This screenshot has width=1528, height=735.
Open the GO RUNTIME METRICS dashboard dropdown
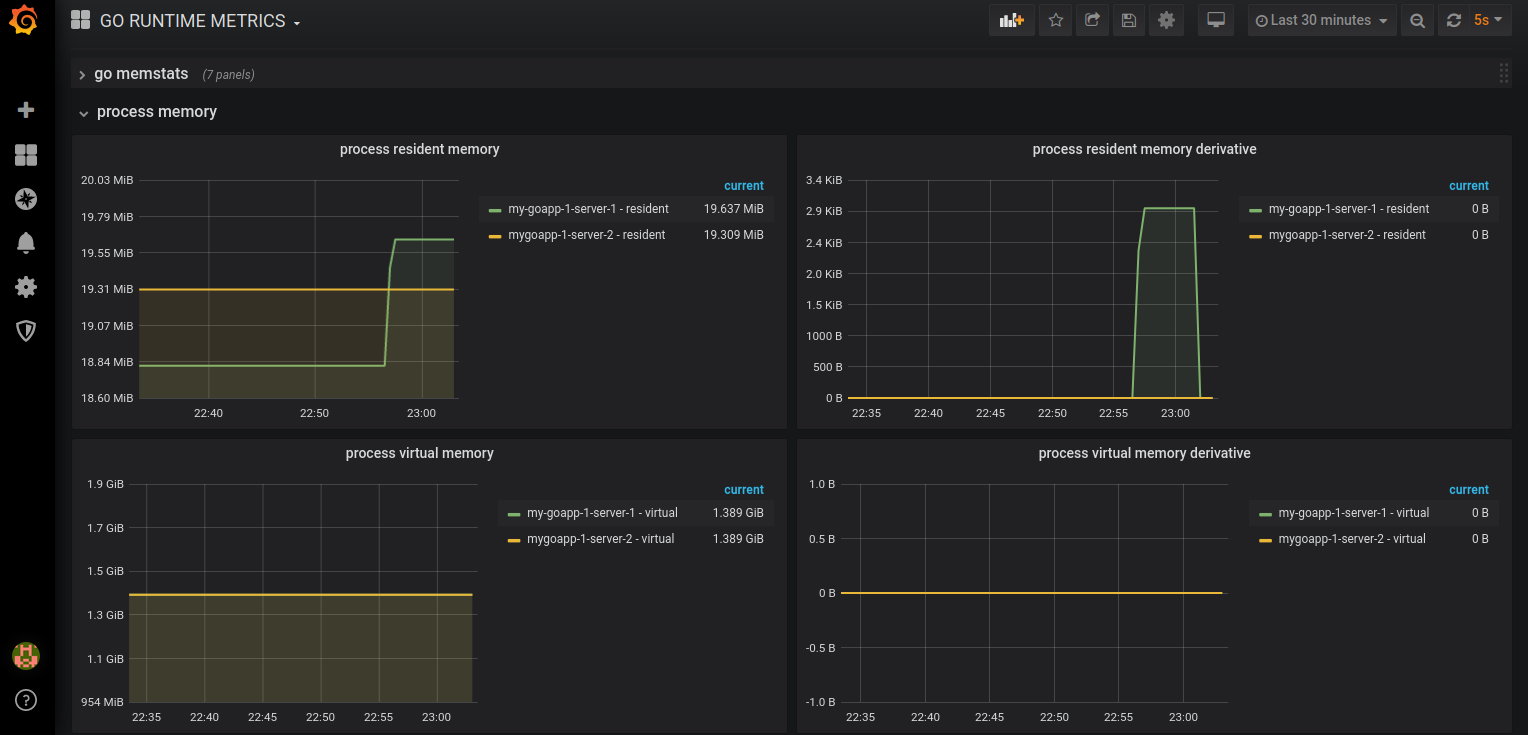[x=200, y=21]
